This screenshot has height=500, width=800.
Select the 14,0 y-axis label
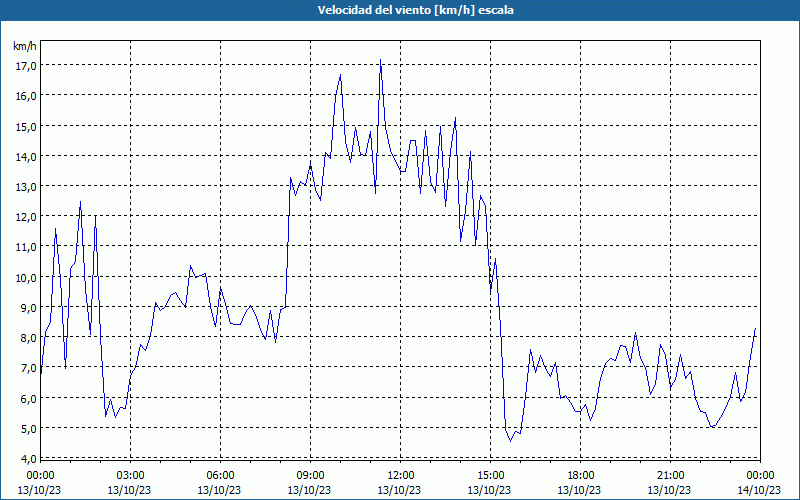(x=25, y=157)
